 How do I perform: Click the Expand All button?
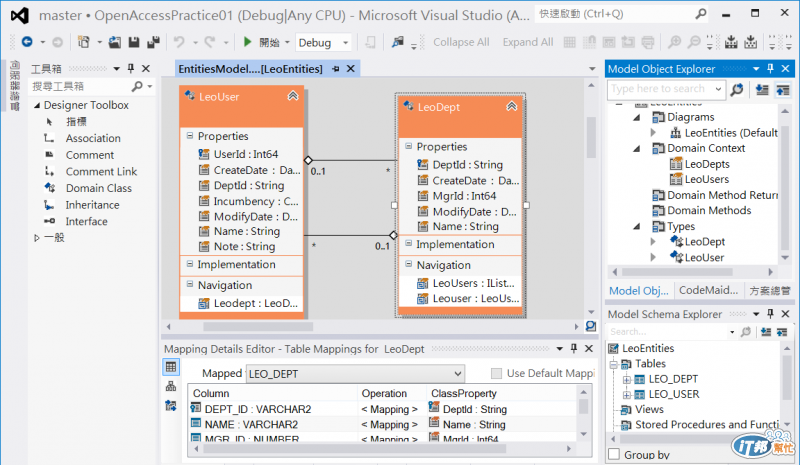[528, 42]
